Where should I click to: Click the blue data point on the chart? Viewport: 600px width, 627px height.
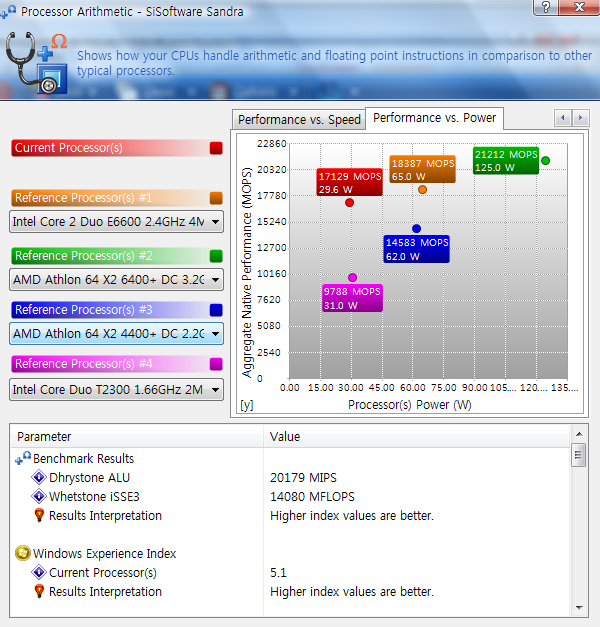[x=416, y=229]
